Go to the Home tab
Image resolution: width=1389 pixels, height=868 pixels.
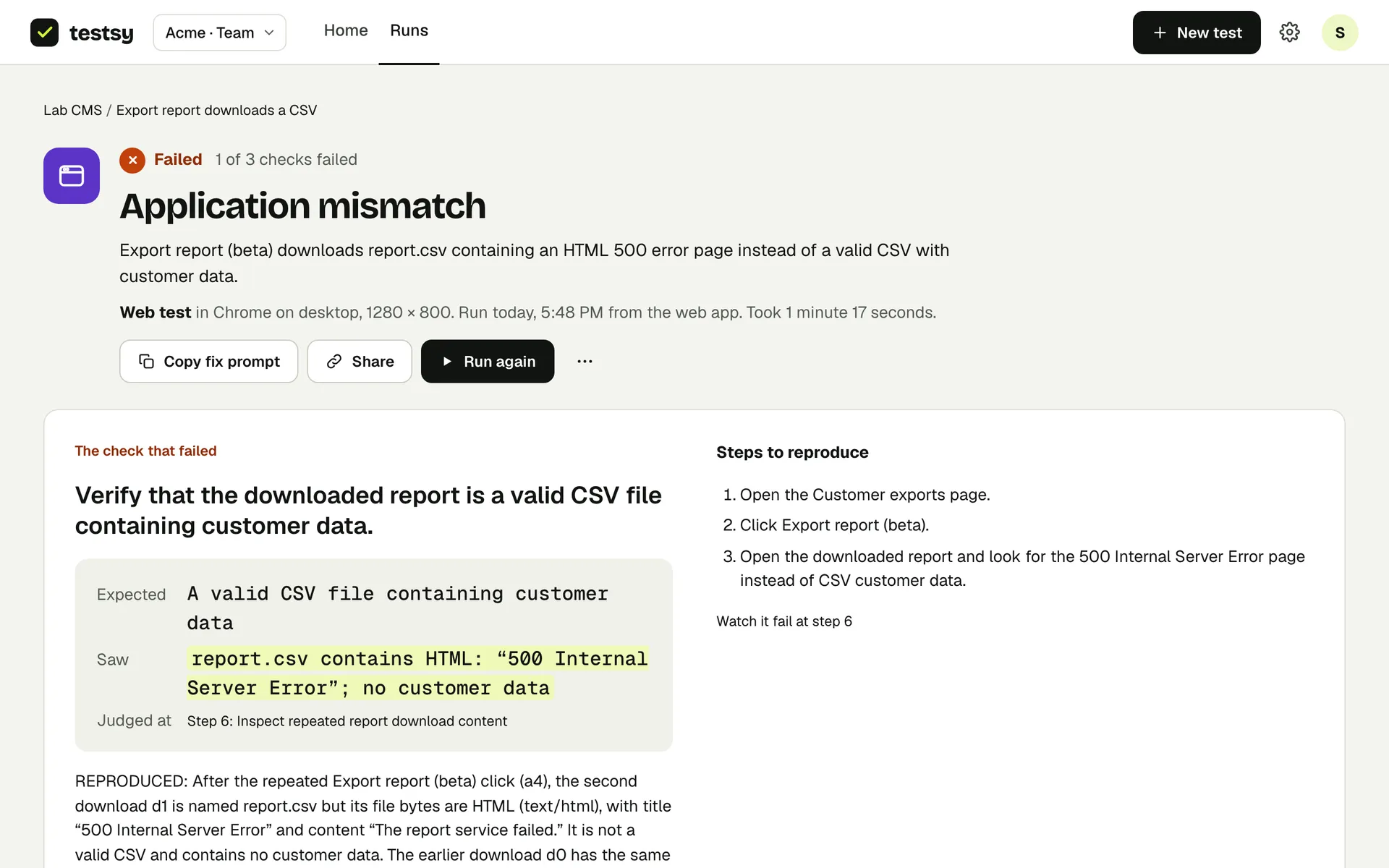[x=346, y=30]
